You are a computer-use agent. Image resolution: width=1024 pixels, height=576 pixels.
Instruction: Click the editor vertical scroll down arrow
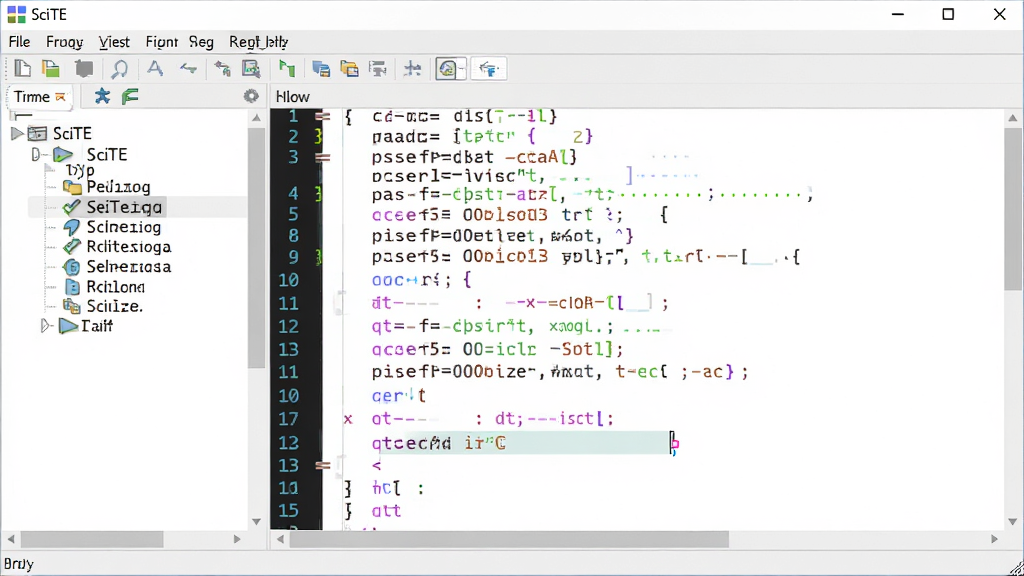[x=1013, y=522]
